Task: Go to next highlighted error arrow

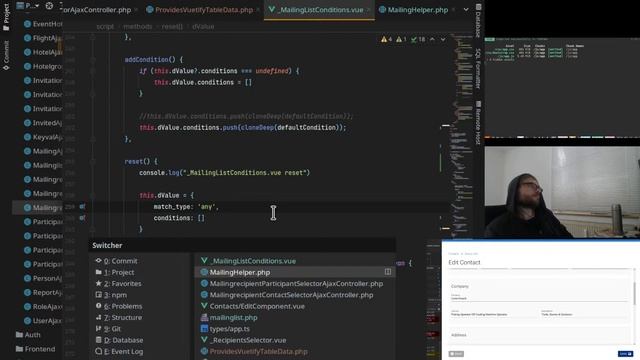Action: click(x=443, y=39)
